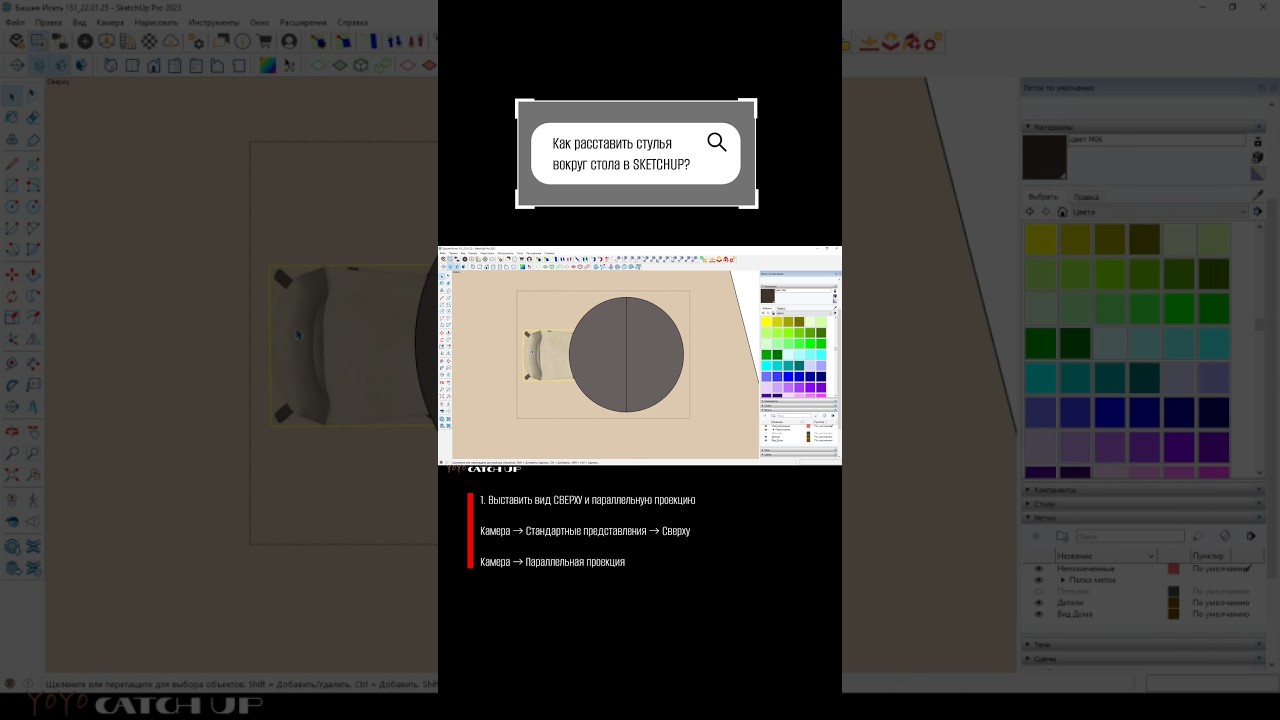Image resolution: width=1280 pixels, height=720 pixels.
Task: Activate the Line pencil tool
Action: [x=12, y=163]
